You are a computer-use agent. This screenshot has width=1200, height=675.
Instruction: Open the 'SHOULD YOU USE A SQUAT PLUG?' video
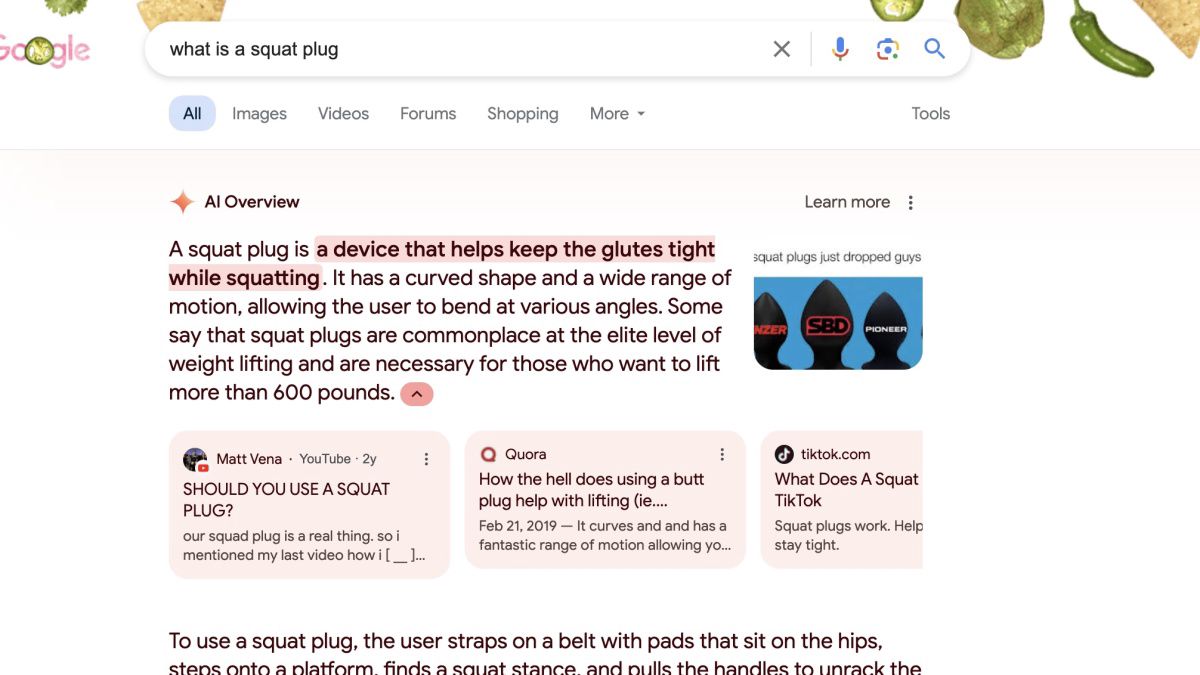point(286,500)
